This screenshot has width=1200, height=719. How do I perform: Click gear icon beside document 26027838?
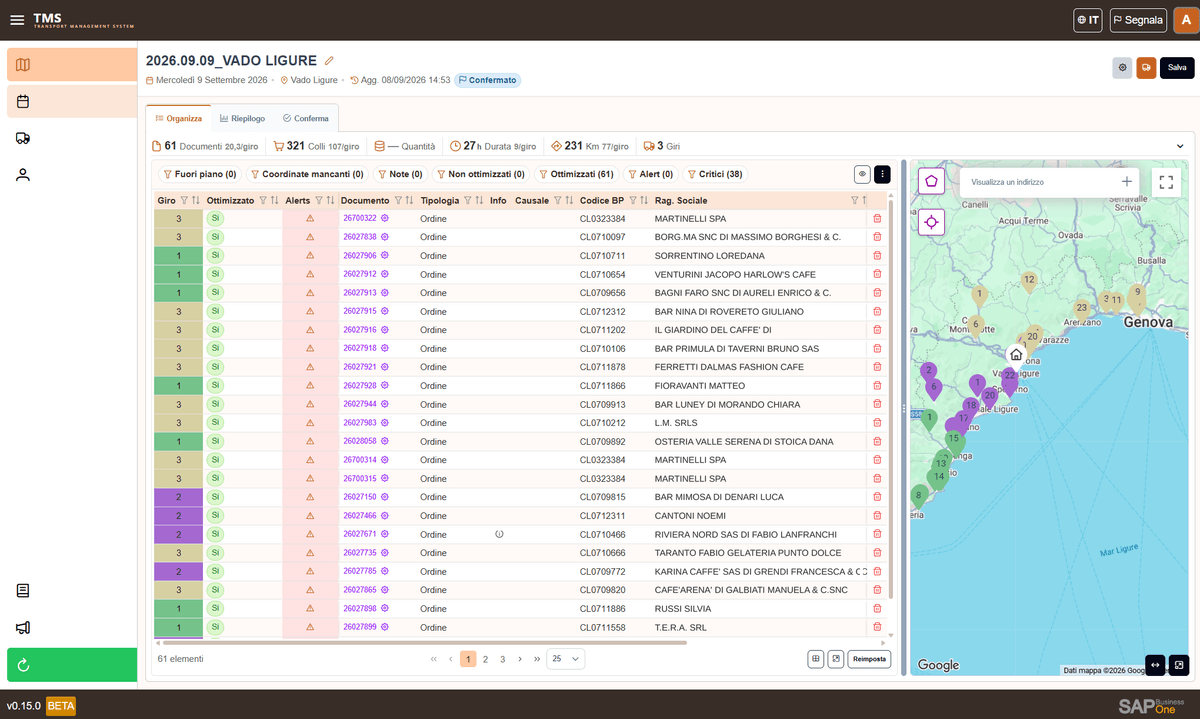pyautogui.click(x=384, y=237)
